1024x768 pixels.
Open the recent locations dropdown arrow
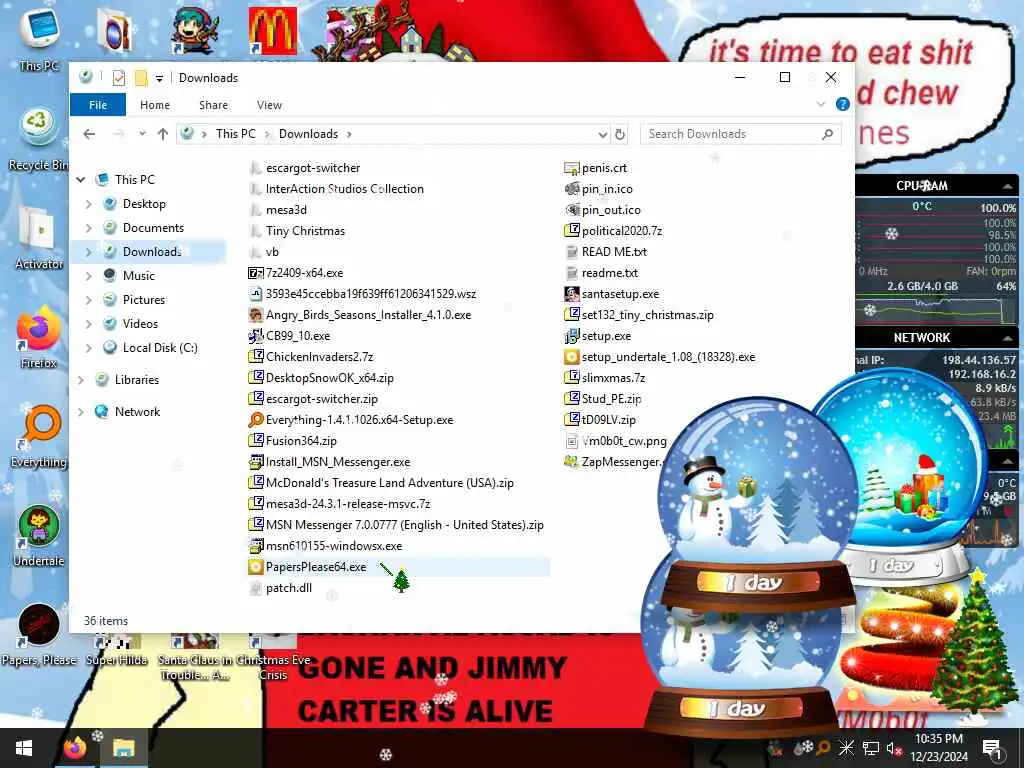coord(142,134)
